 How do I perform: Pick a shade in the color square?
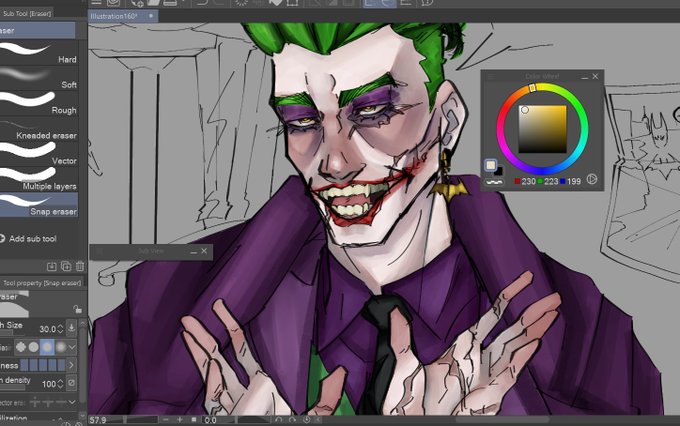pyautogui.click(x=543, y=129)
